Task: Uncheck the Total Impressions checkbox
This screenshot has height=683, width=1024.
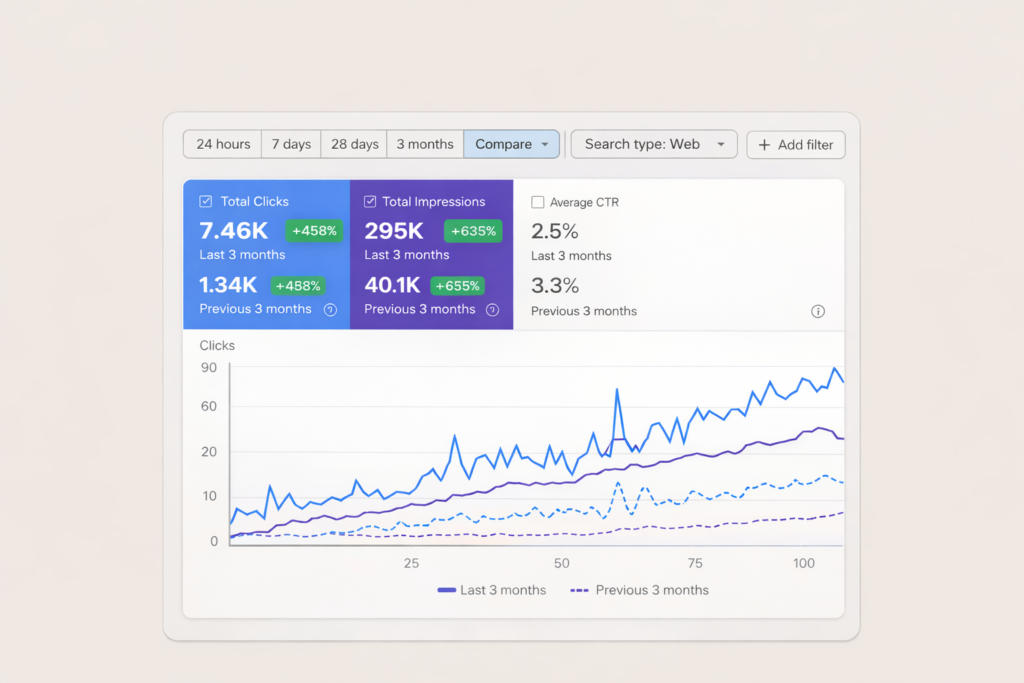Action: tap(370, 201)
